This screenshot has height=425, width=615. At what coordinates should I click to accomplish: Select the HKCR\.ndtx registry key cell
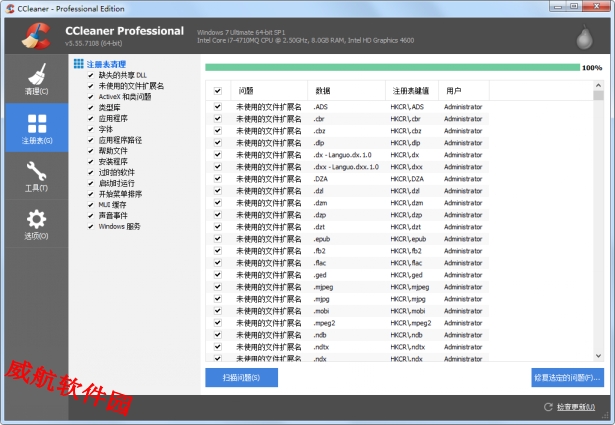coord(408,347)
